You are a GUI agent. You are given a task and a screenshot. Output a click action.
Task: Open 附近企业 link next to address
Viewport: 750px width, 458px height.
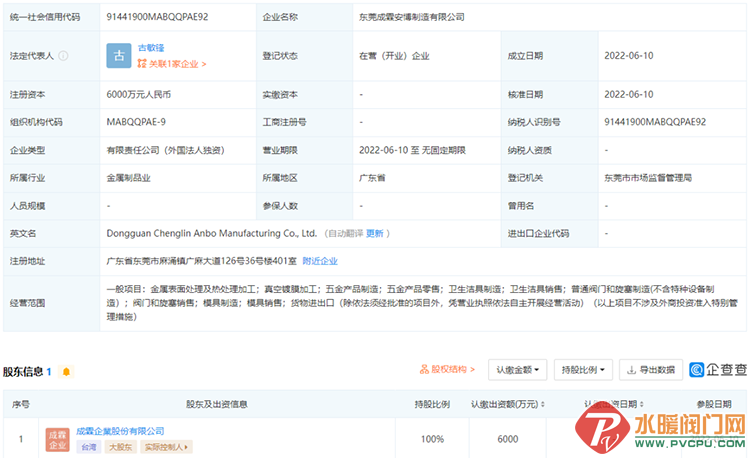pyautogui.click(x=320, y=261)
